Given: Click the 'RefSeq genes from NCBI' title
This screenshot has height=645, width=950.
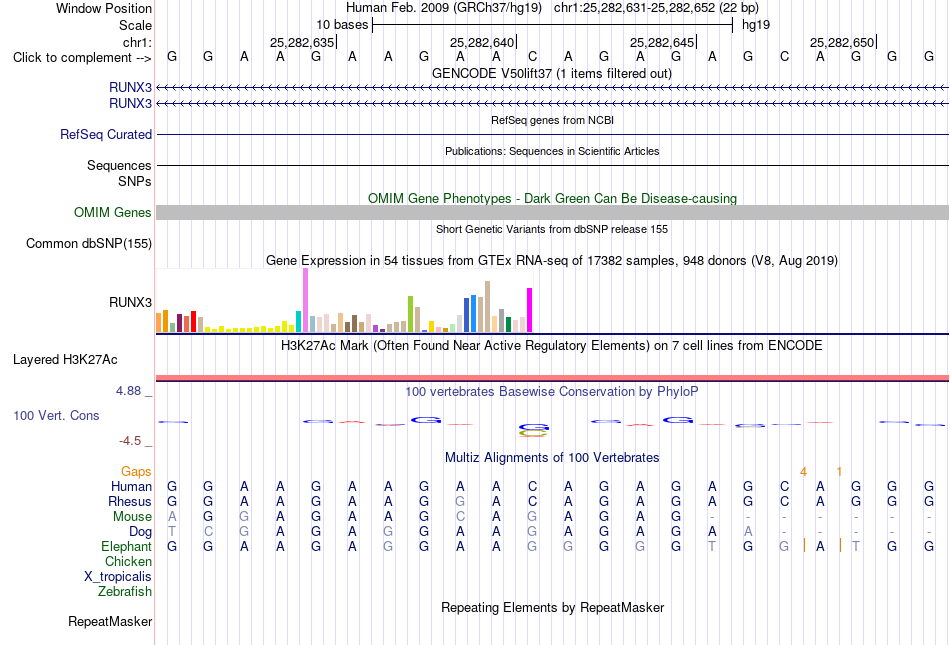Looking at the screenshot, I should 553,120.
